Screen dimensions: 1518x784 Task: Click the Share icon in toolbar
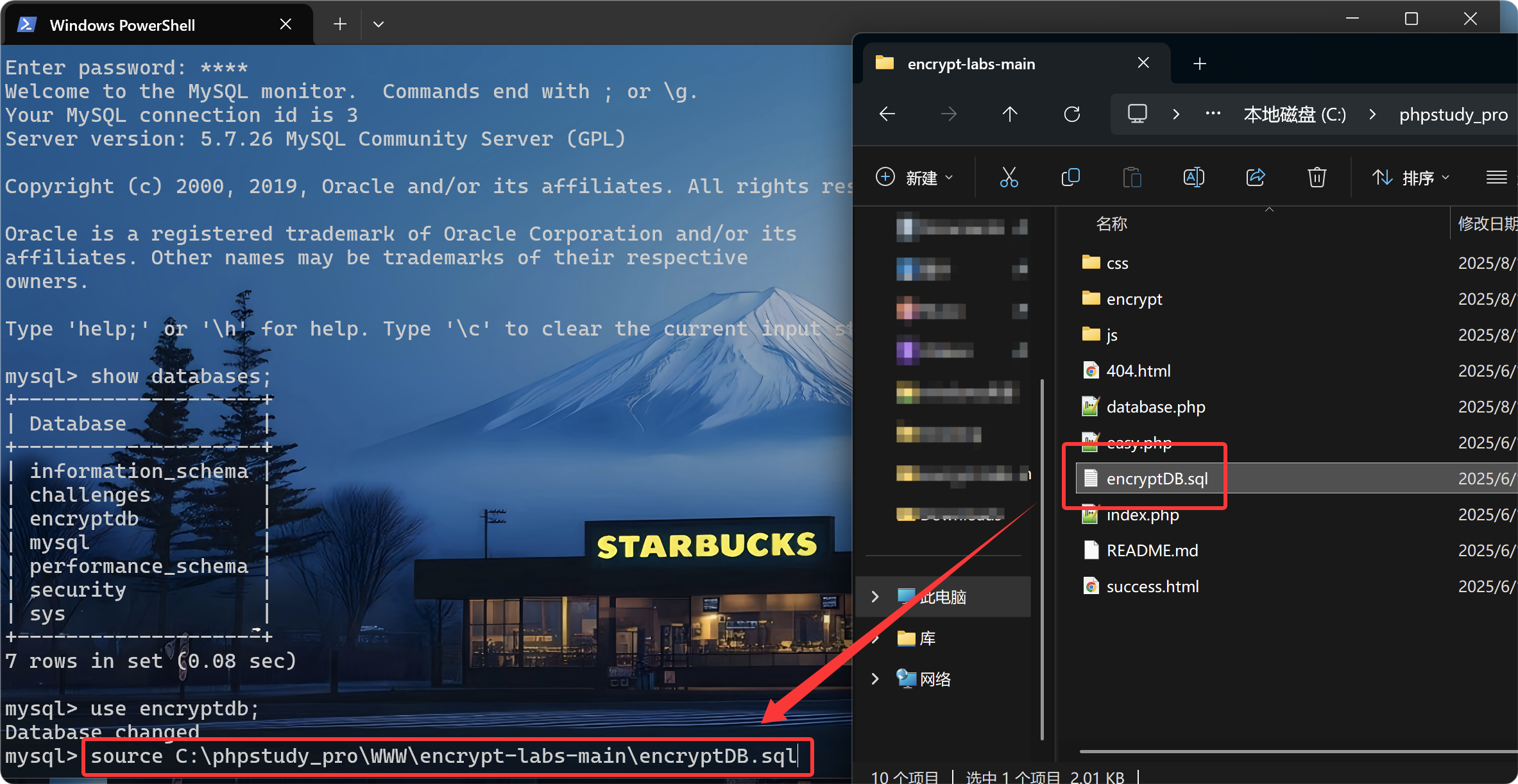[1255, 177]
